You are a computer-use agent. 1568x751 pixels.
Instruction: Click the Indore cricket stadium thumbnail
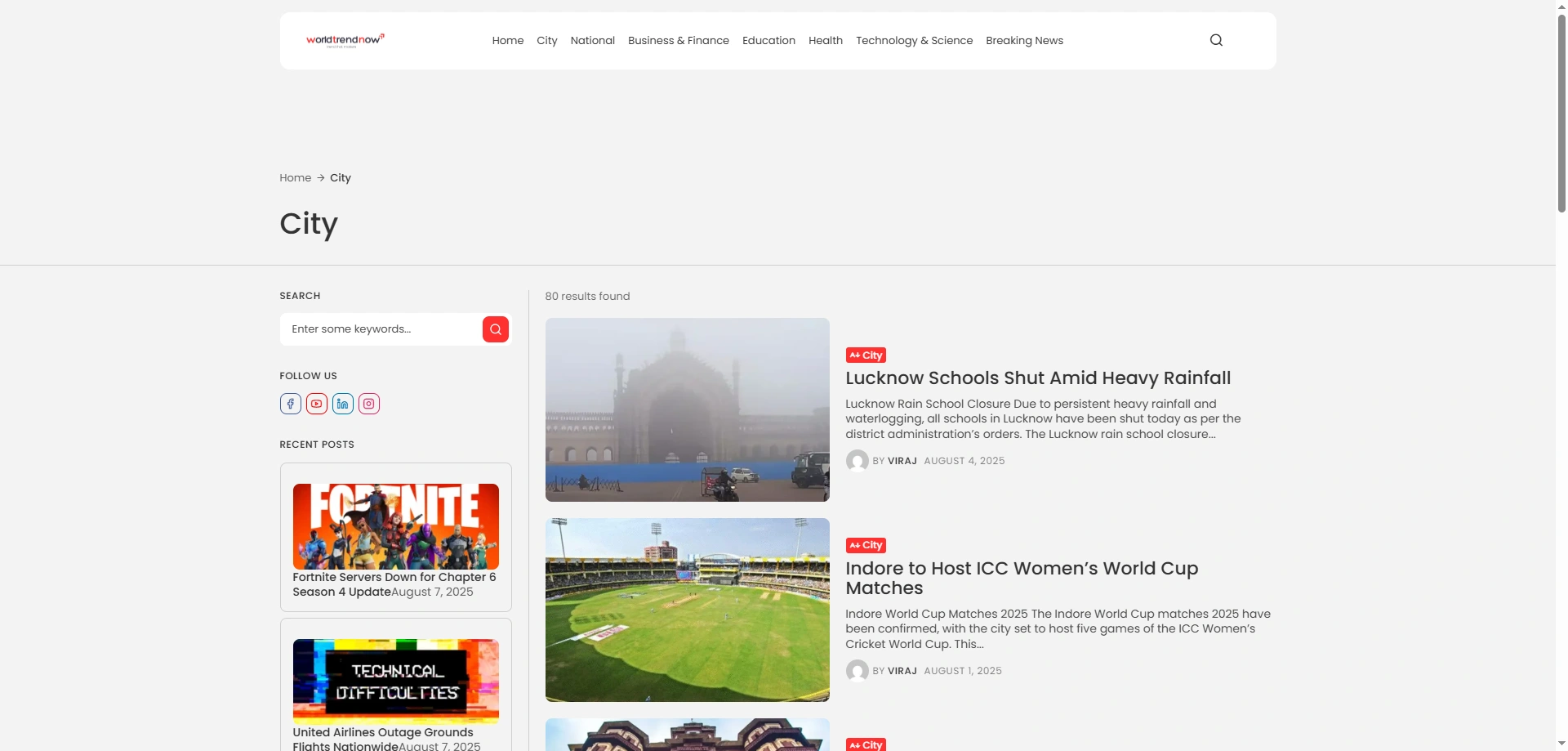tap(688, 610)
